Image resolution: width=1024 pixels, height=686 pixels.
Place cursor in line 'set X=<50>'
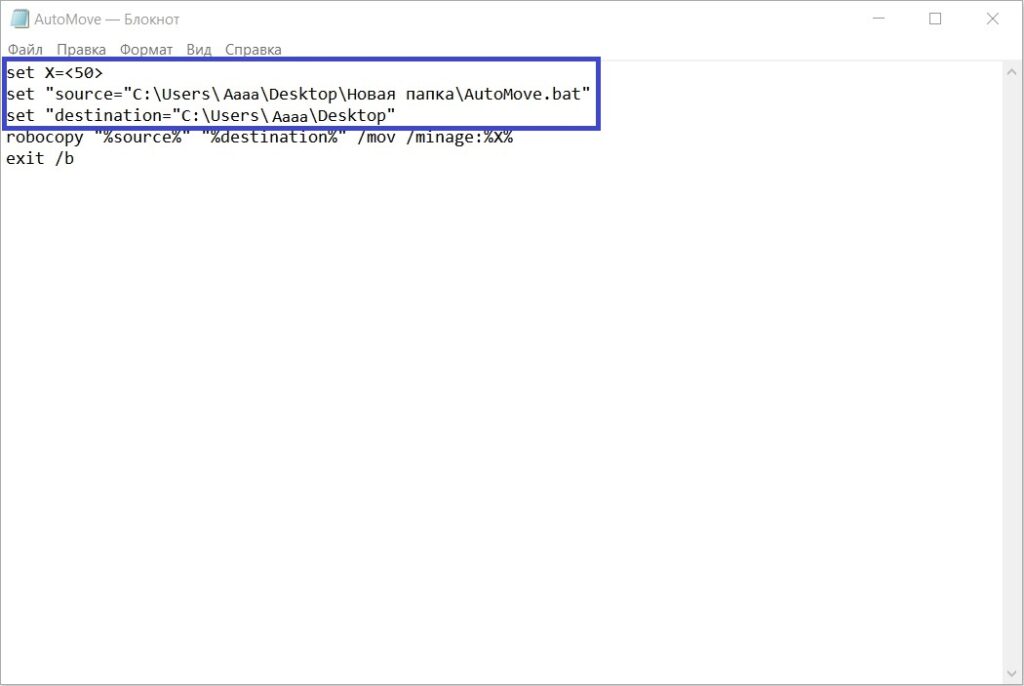(x=55, y=73)
